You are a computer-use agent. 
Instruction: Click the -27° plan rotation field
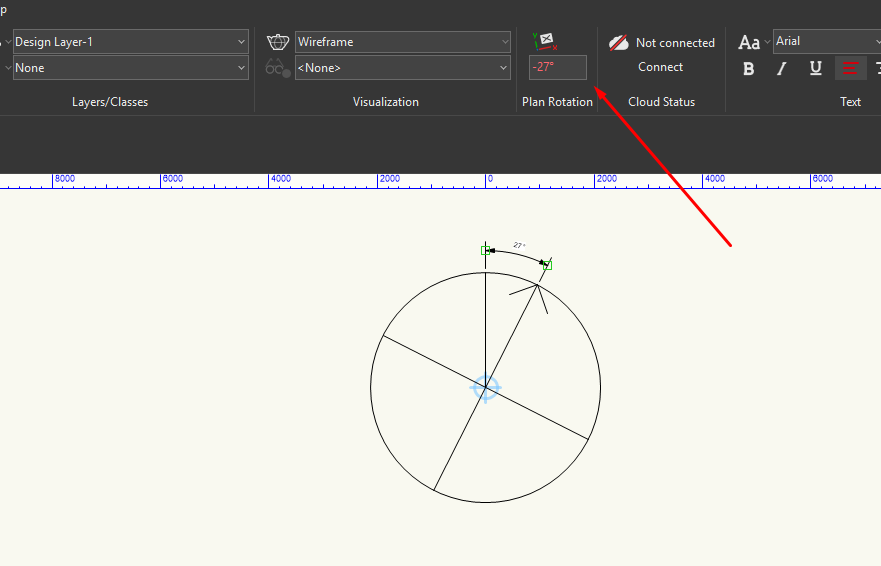pos(557,68)
